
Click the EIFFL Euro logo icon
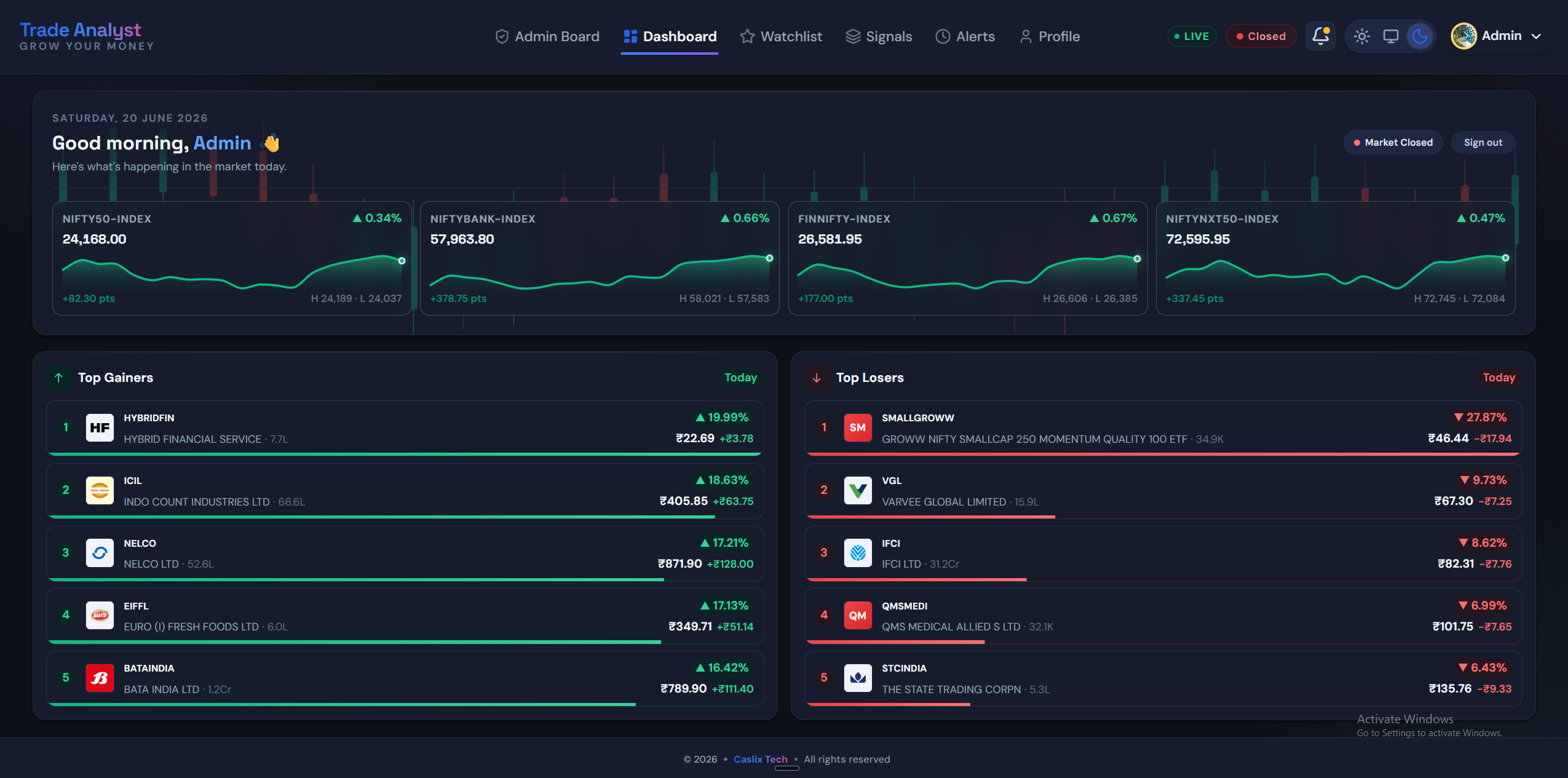tap(100, 615)
